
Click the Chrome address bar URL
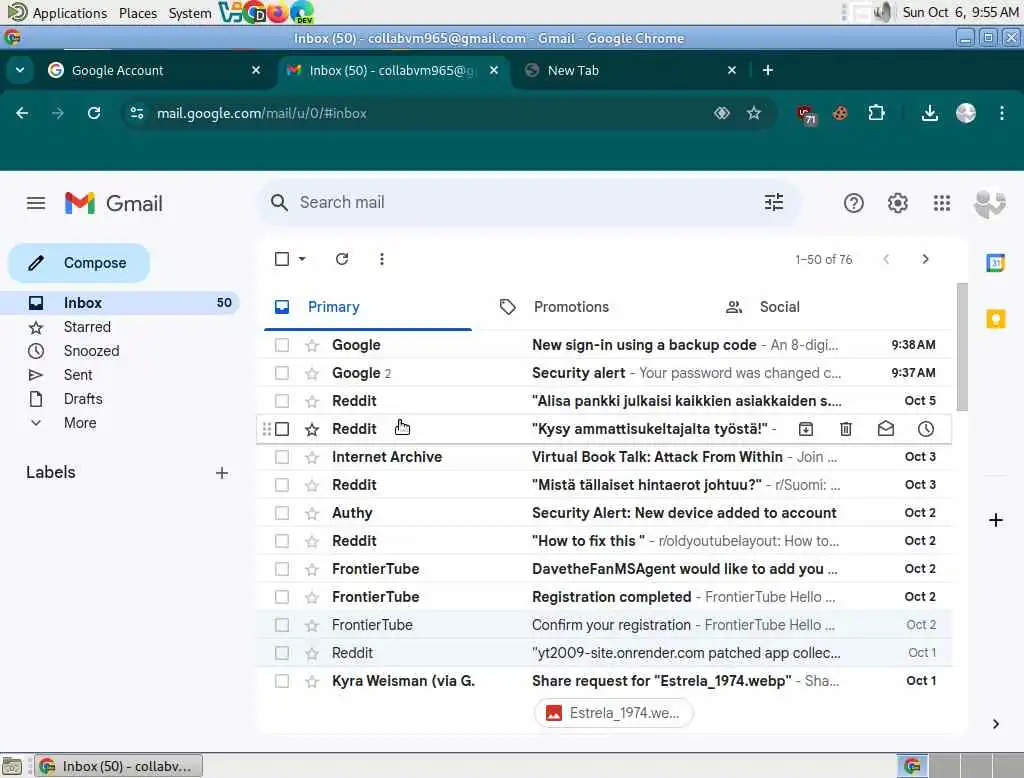pos(261,113)
